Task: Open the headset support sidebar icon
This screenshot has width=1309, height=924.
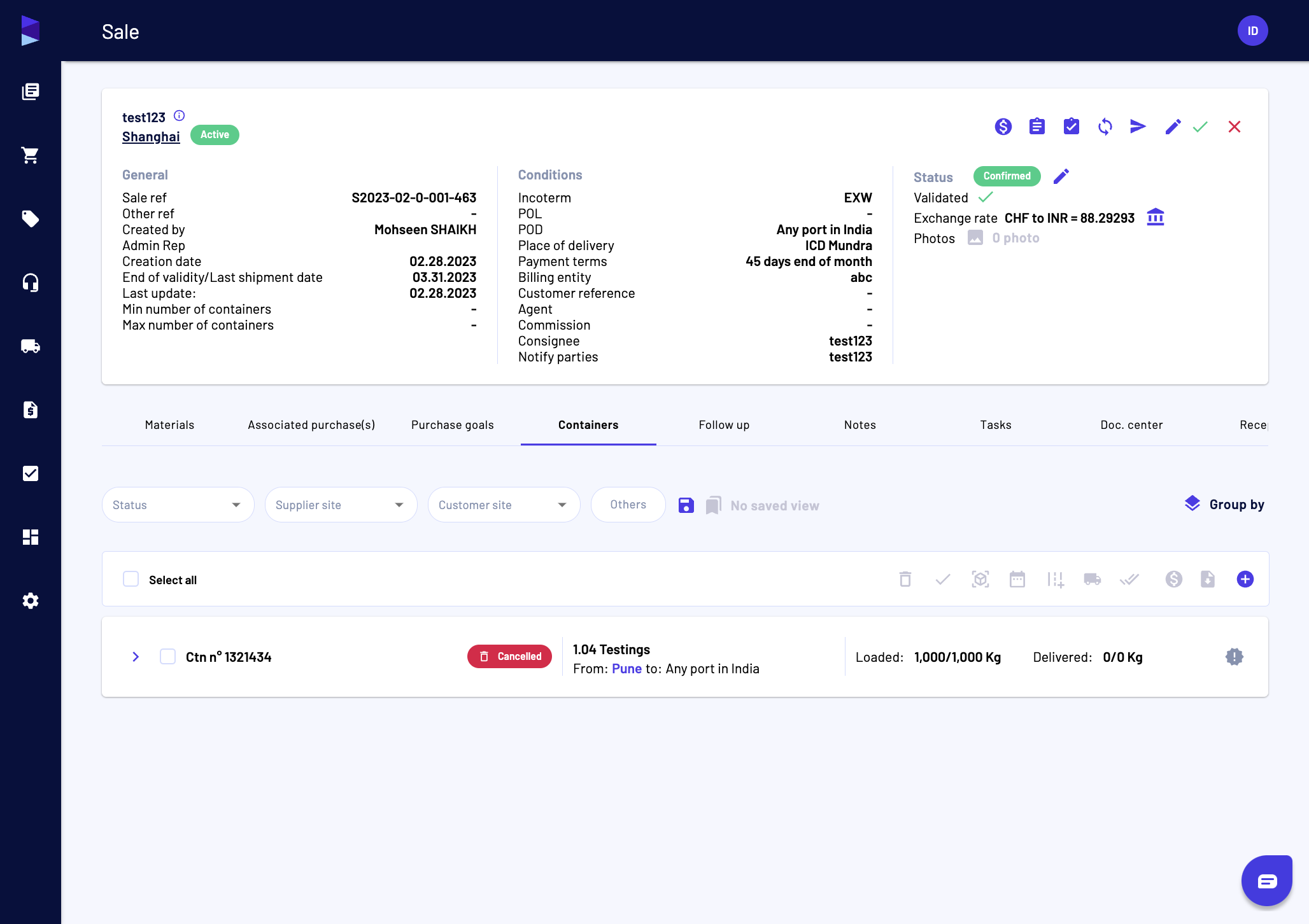Action: click(30, 283)
